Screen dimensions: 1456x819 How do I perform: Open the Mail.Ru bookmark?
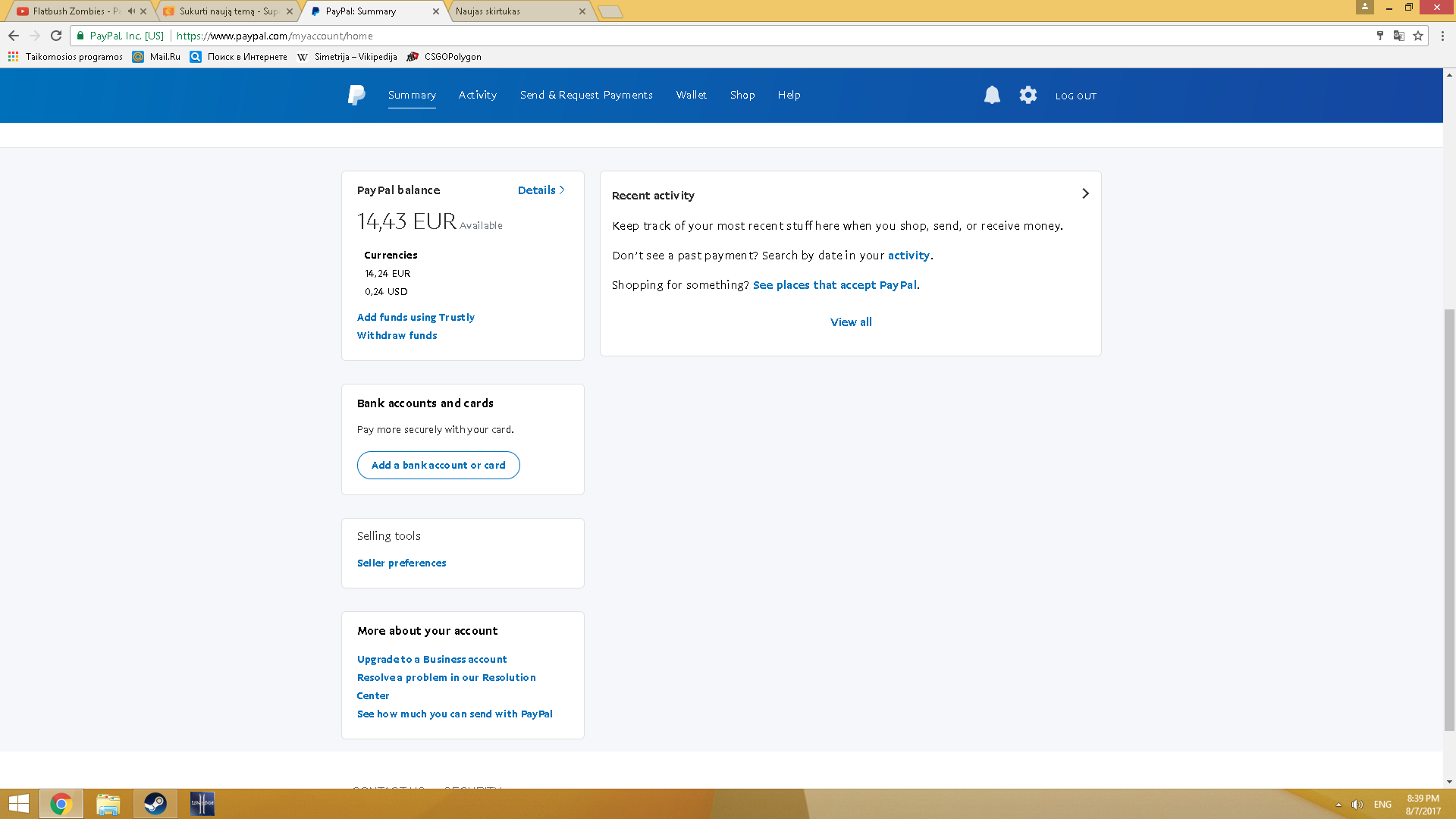(156, 57)
